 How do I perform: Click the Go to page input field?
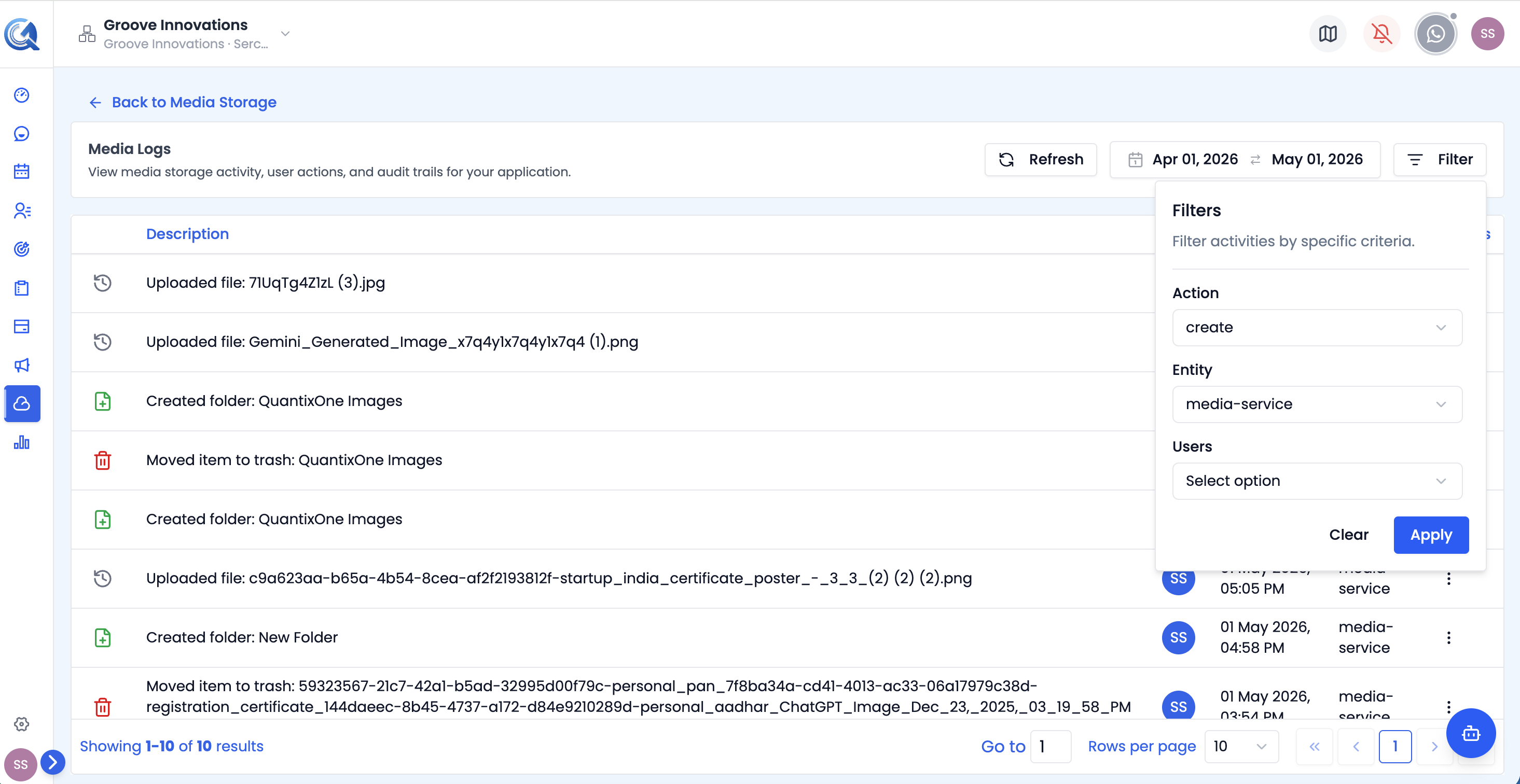coord(1051,746)
